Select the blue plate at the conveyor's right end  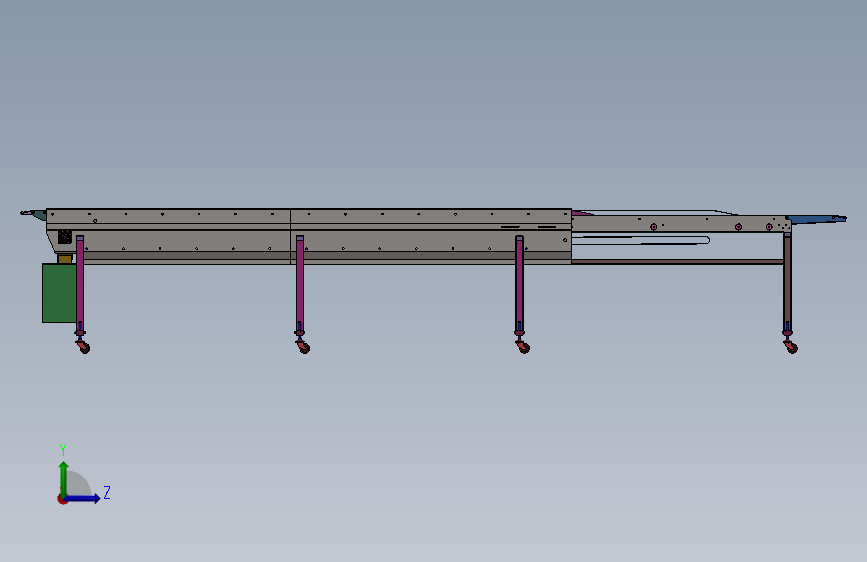click(x=816, y=220)
